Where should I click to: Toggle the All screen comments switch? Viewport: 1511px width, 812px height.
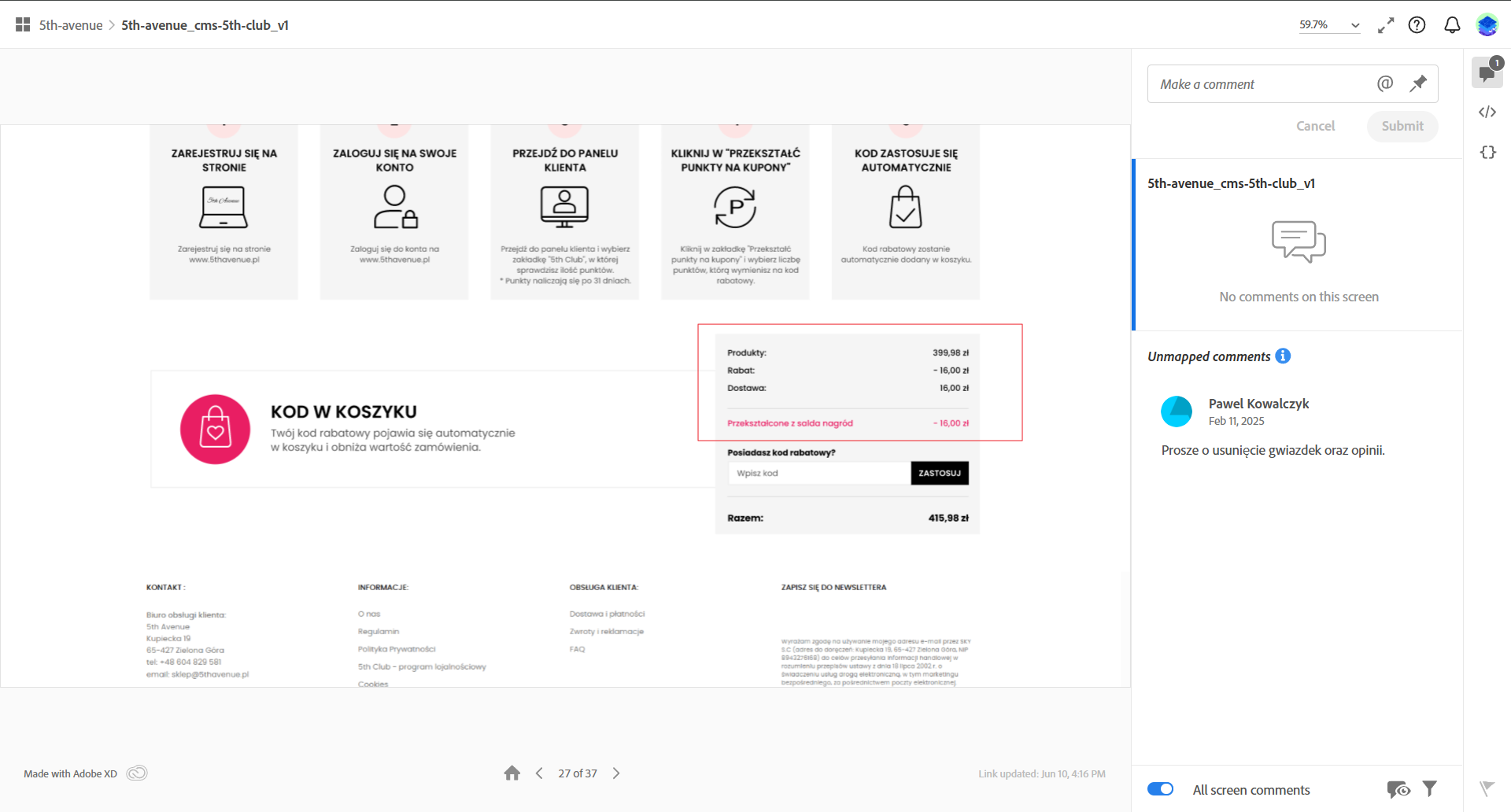[1160, 789]
